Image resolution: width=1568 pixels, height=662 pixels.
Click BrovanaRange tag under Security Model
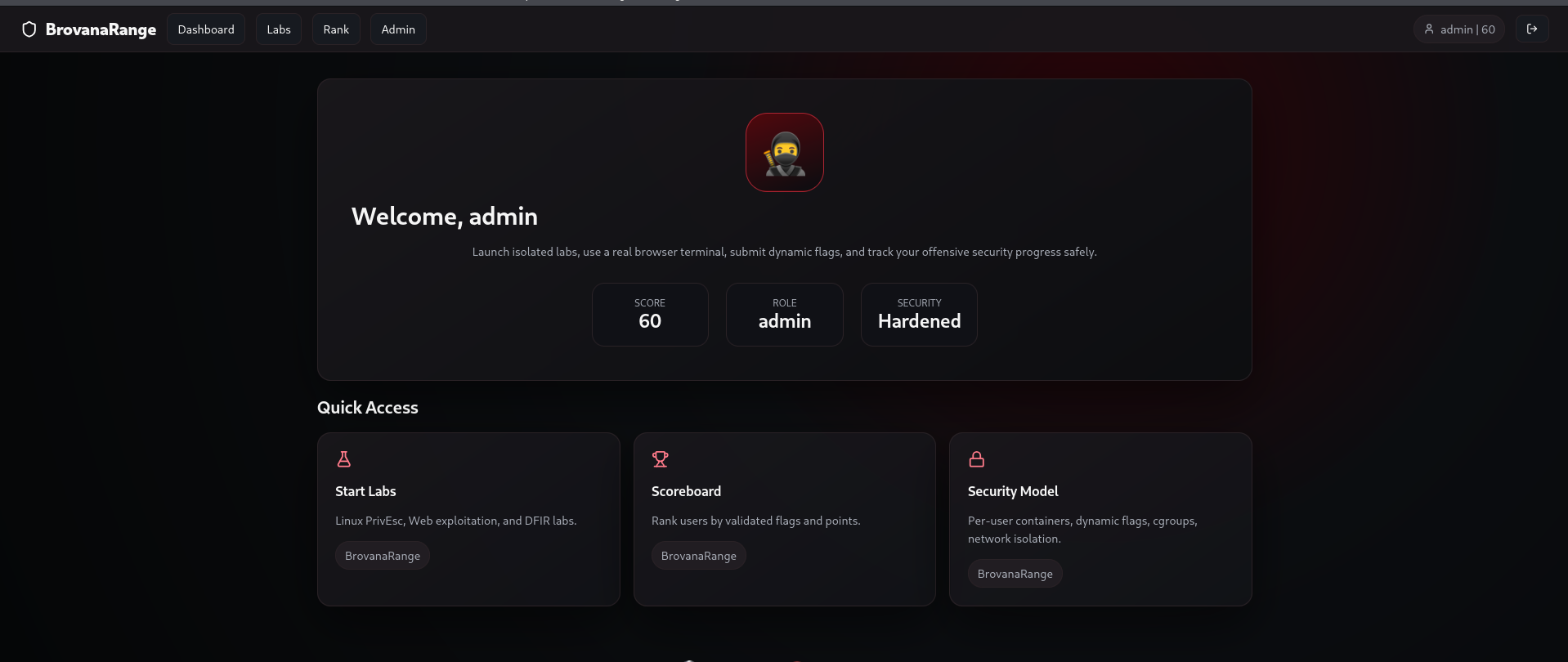click(1015, 574)
